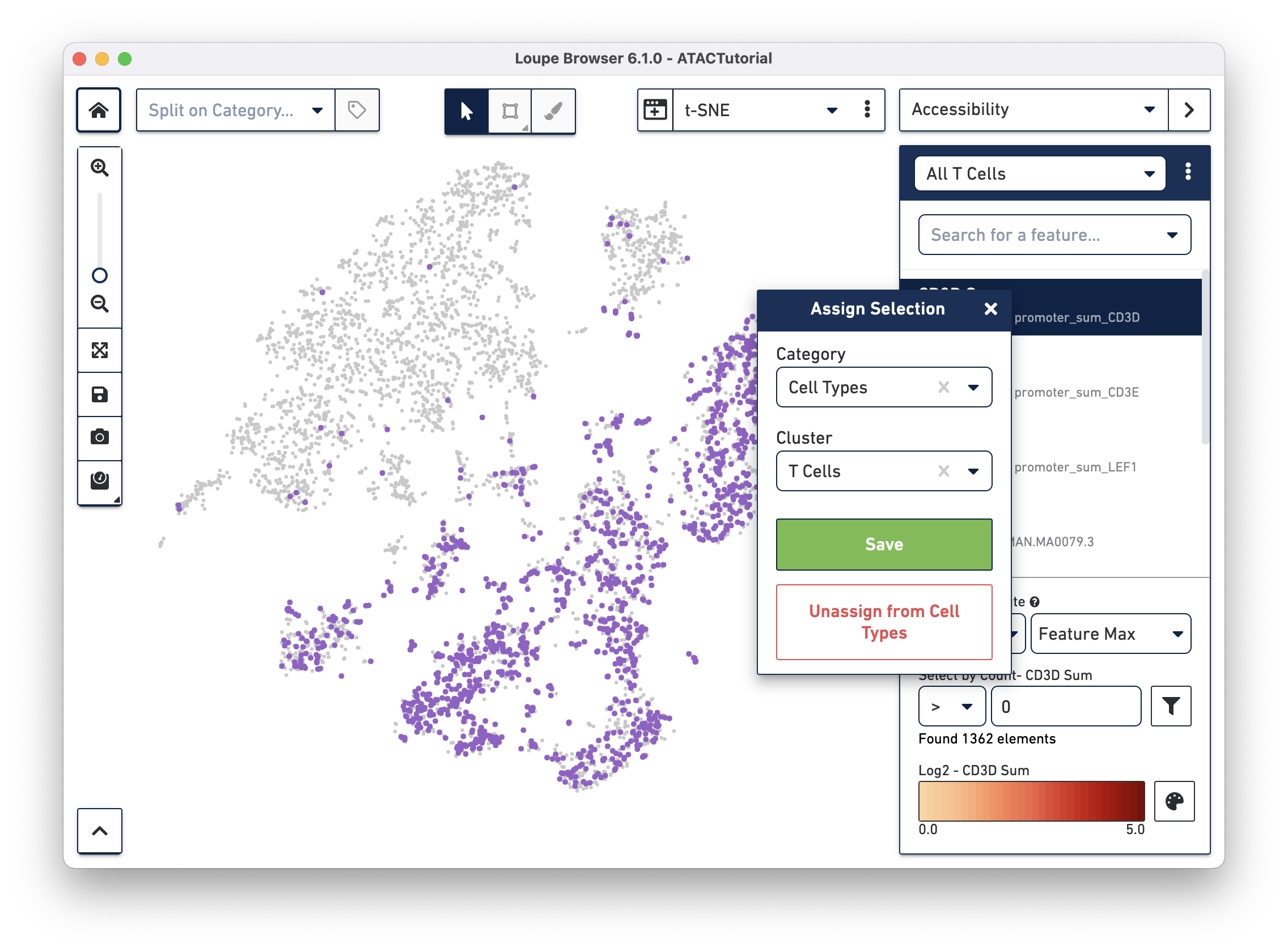Collapse the bottom panel chevron
Screen dimensions: 1288x952
pos(100,831)
